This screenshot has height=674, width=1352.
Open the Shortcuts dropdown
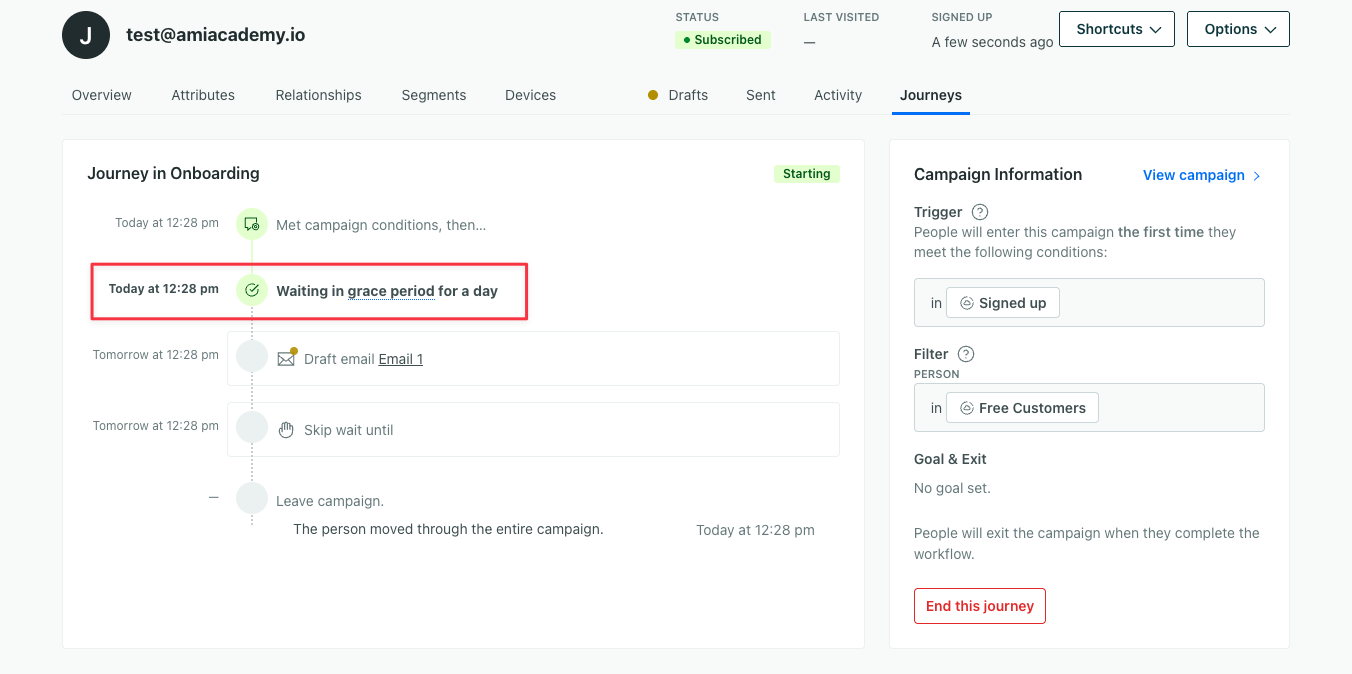1116,29
